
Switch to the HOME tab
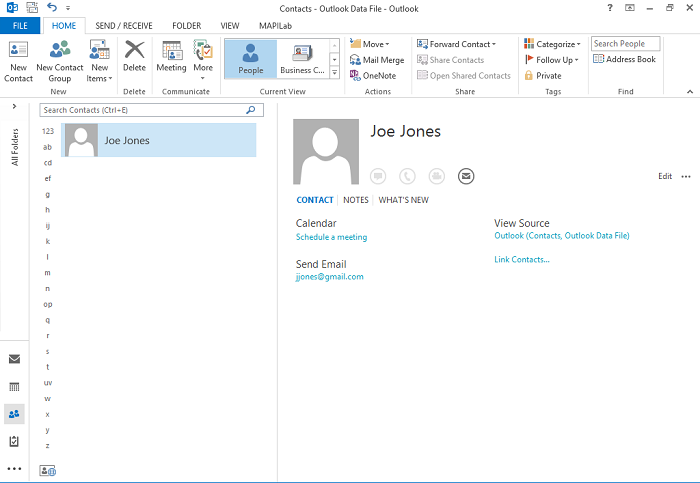tap(64, 25)
